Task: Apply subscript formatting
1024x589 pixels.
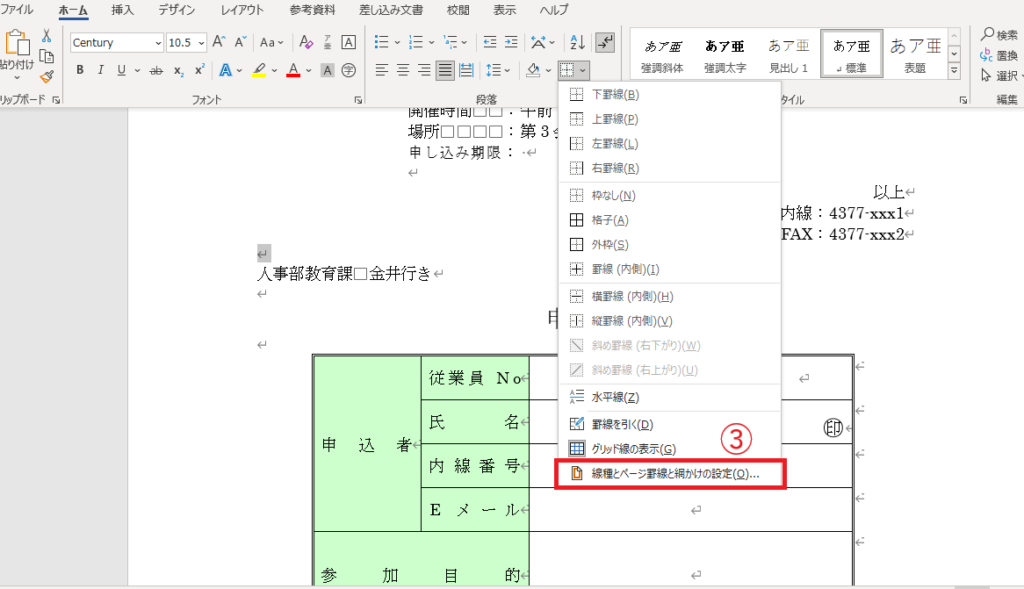Action: [x=178, y=71]
